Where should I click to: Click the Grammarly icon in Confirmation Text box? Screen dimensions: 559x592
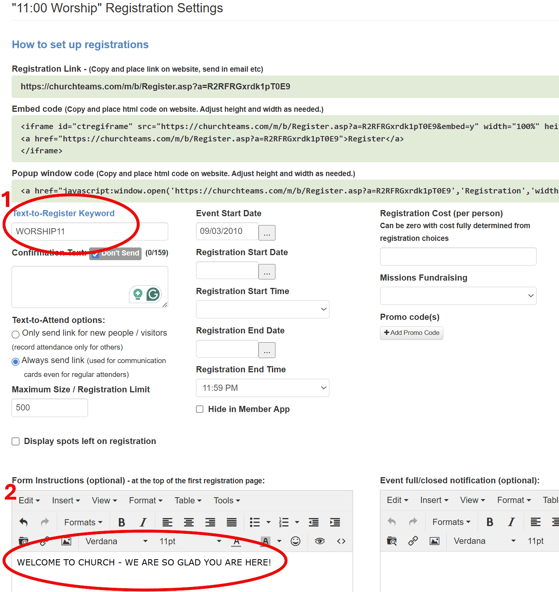tap(153, 294)
